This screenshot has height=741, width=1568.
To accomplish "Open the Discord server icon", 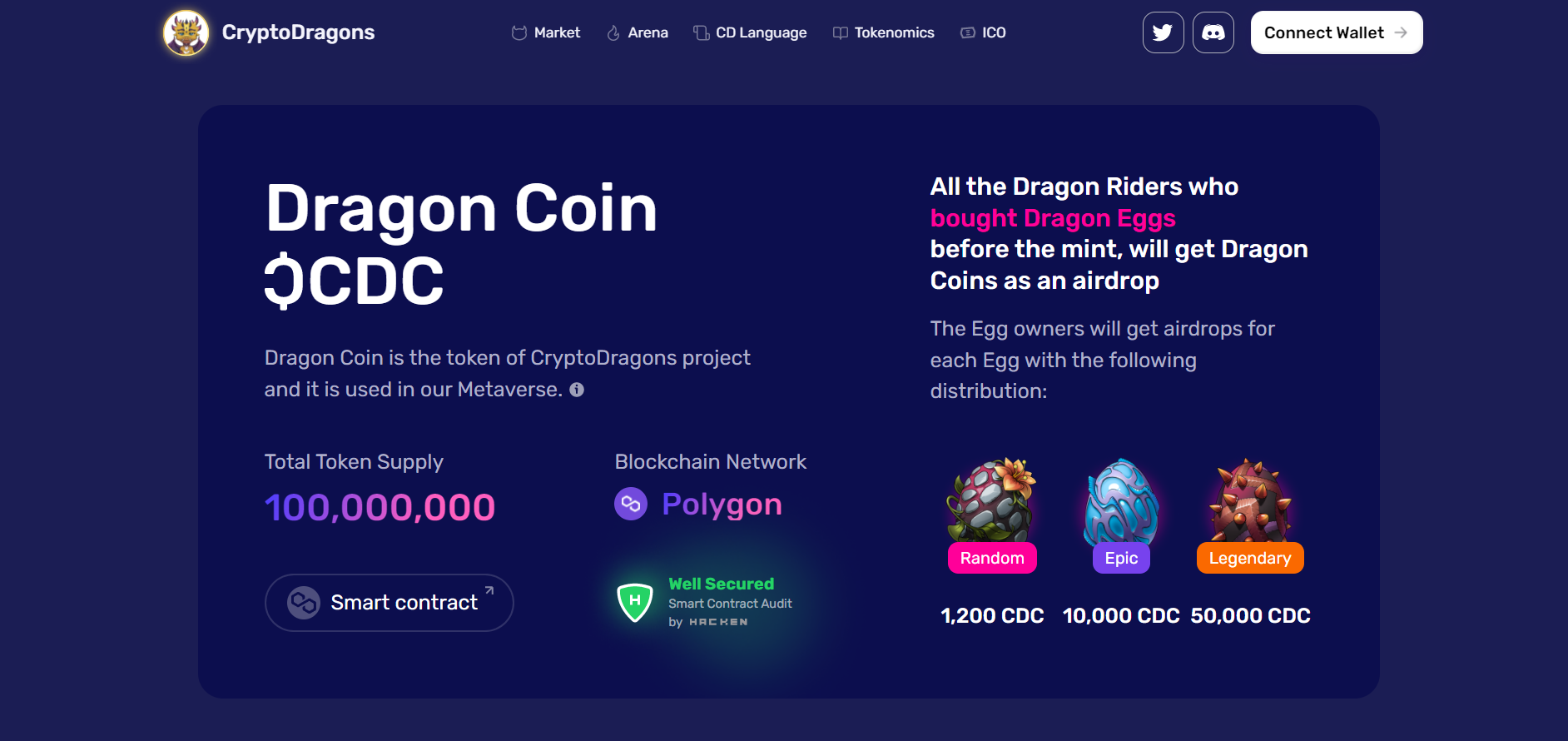I will (x=1213, y=33).
